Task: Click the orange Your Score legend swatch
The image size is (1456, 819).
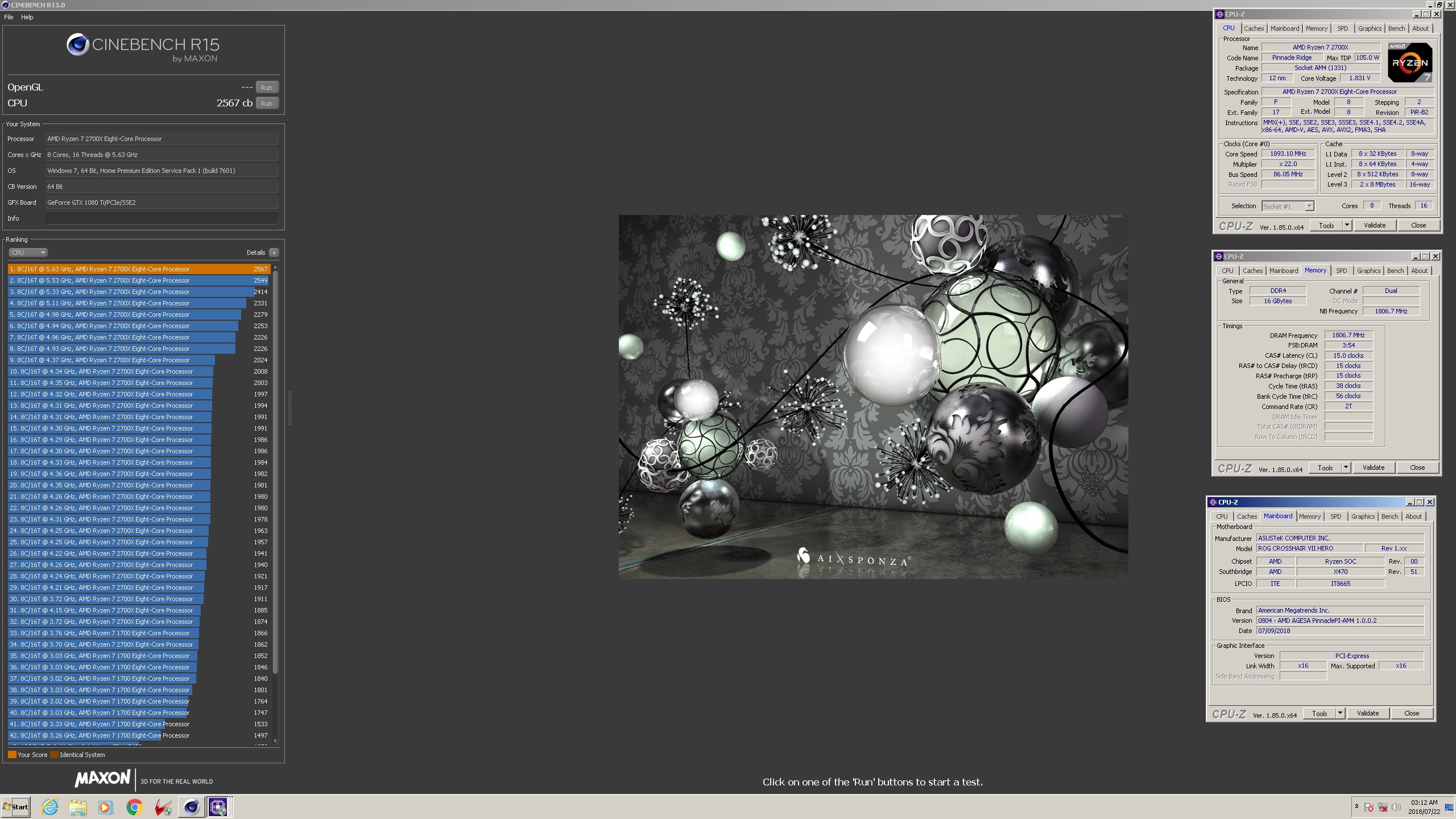Action: (12, 755)
